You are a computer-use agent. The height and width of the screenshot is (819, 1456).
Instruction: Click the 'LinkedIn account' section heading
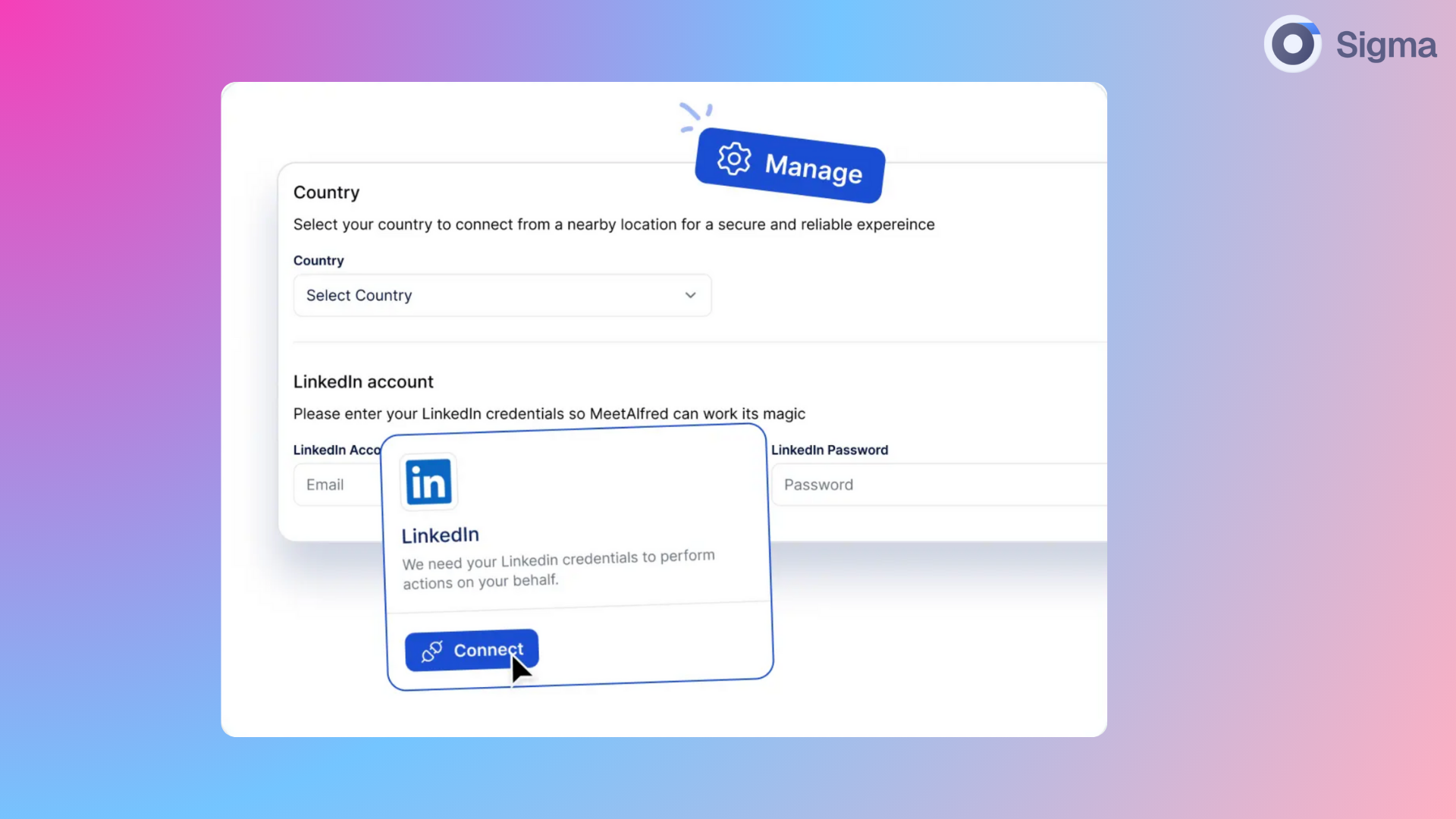click(x=363, y=381)
